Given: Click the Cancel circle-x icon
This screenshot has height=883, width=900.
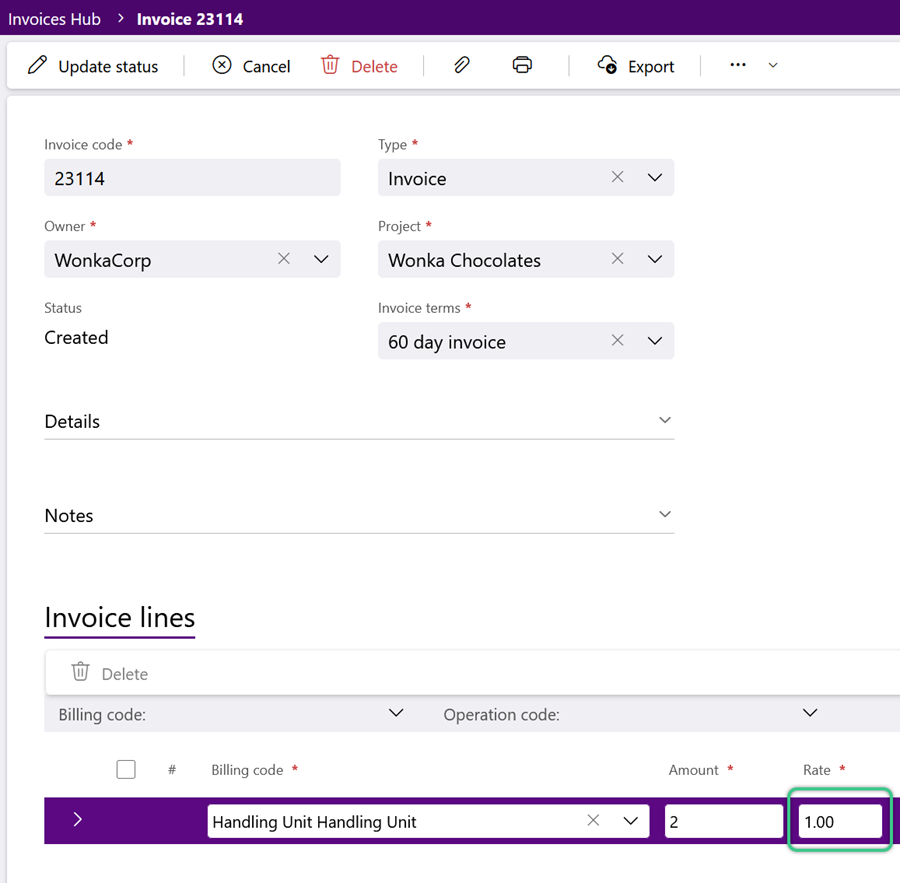Looking at the screenshot, I should [x=222, y=65].
